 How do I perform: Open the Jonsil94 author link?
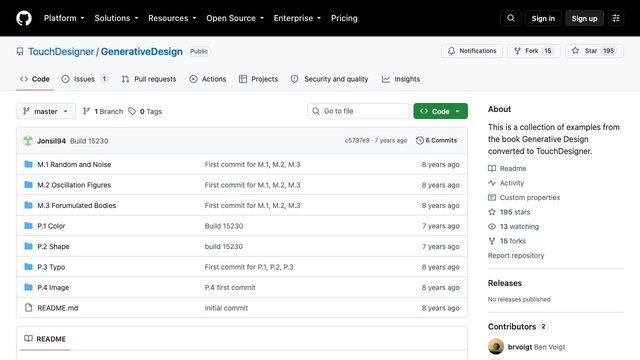(51, 141)
